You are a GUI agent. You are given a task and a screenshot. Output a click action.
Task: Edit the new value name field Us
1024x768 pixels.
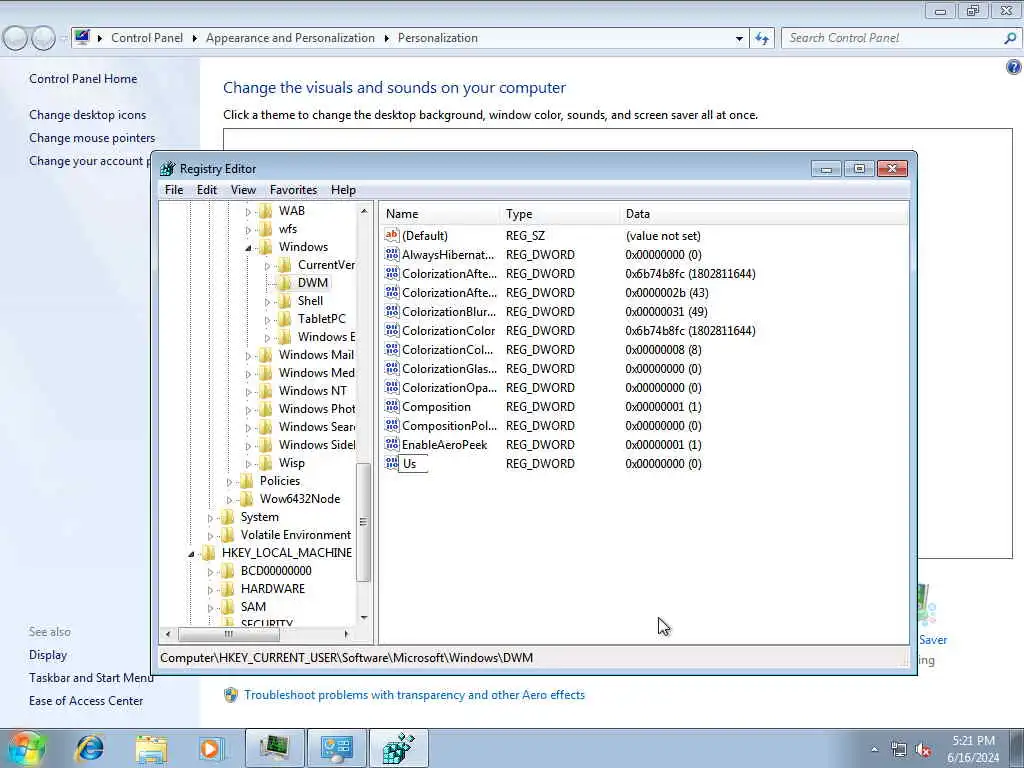pos(413,464)
